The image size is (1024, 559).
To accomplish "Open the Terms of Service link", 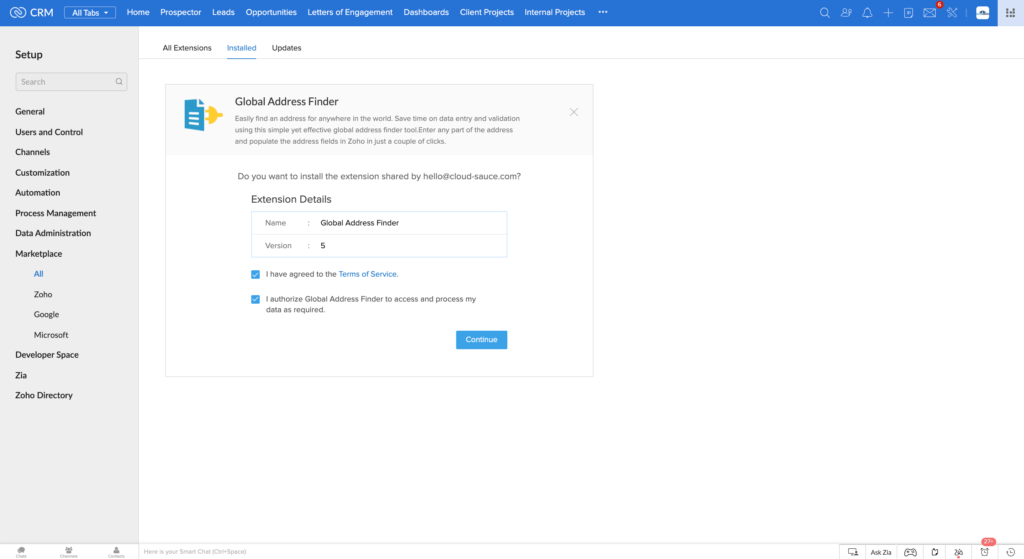I will point(367,274).
